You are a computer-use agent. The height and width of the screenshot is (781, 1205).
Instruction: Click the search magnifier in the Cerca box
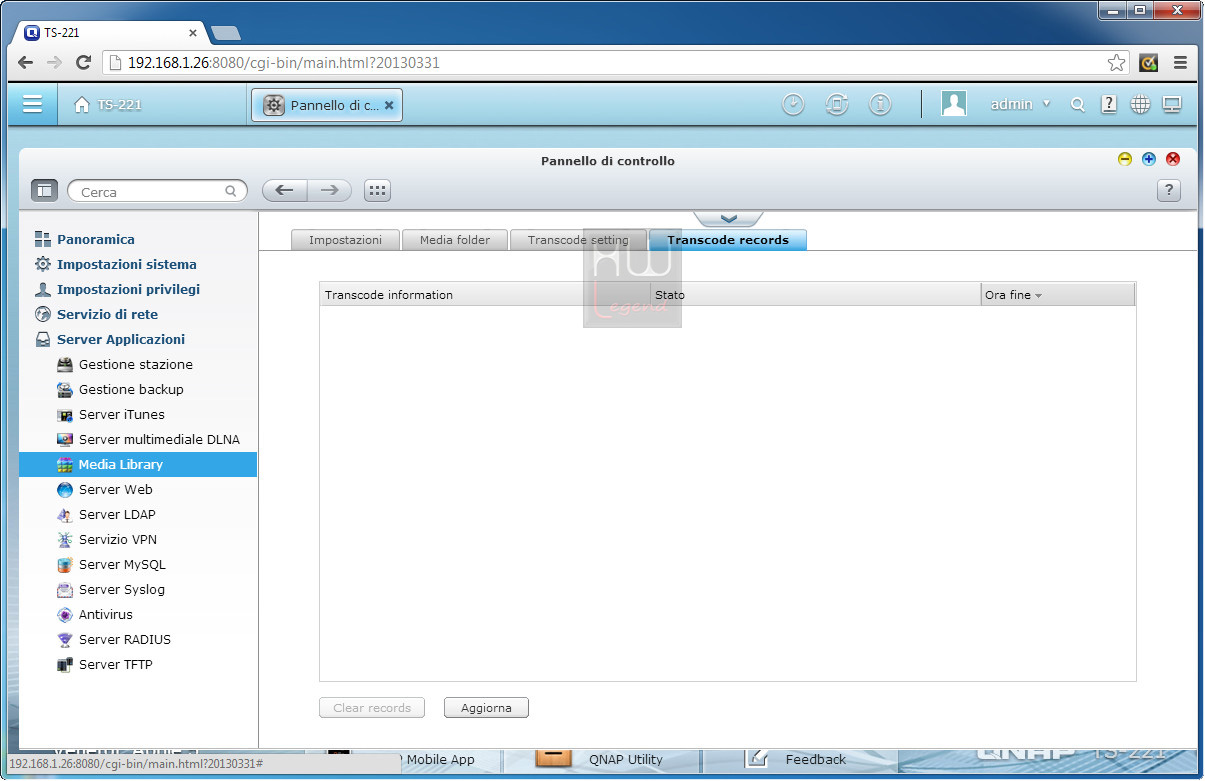tap(231, 191)
